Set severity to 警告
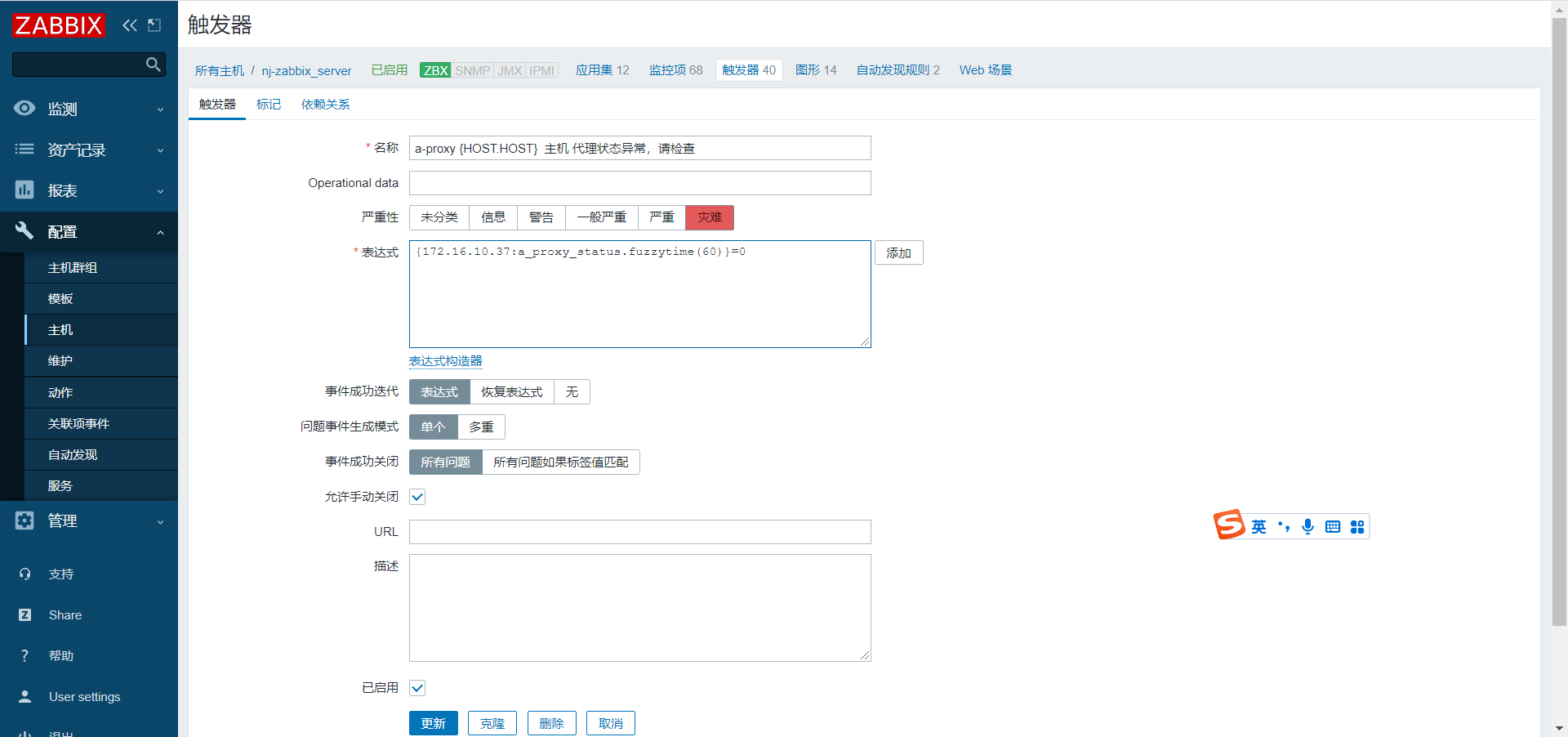Image resolution: width=1568 pixels, height=737 pixels. [541, 217]
